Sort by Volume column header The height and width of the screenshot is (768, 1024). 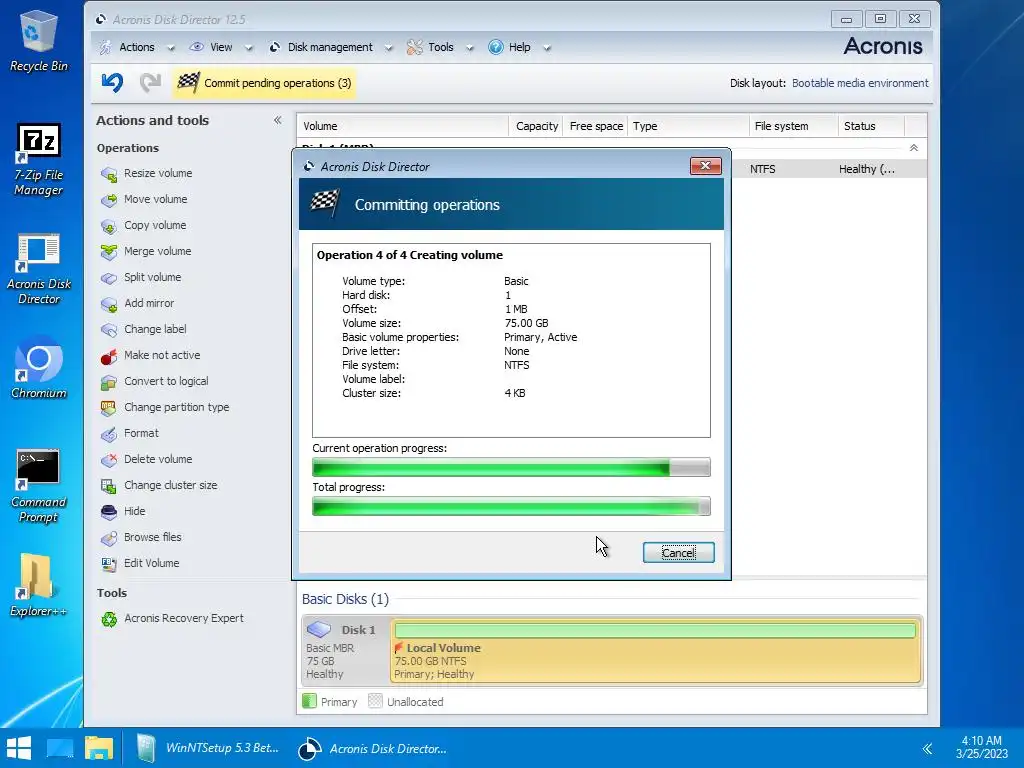402,126
